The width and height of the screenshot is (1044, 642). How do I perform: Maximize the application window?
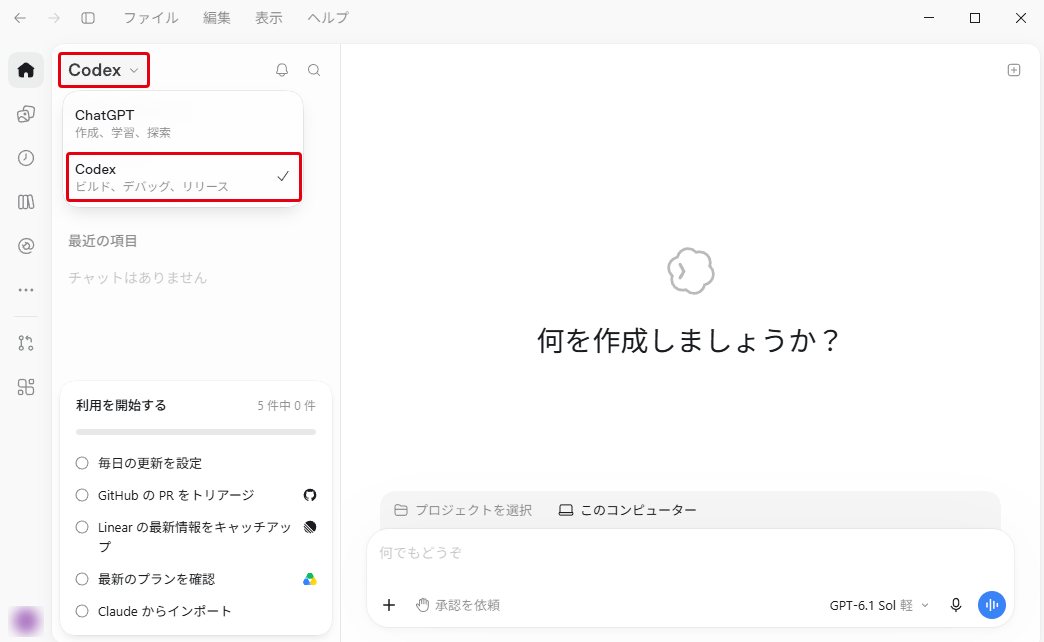point(975,18)
